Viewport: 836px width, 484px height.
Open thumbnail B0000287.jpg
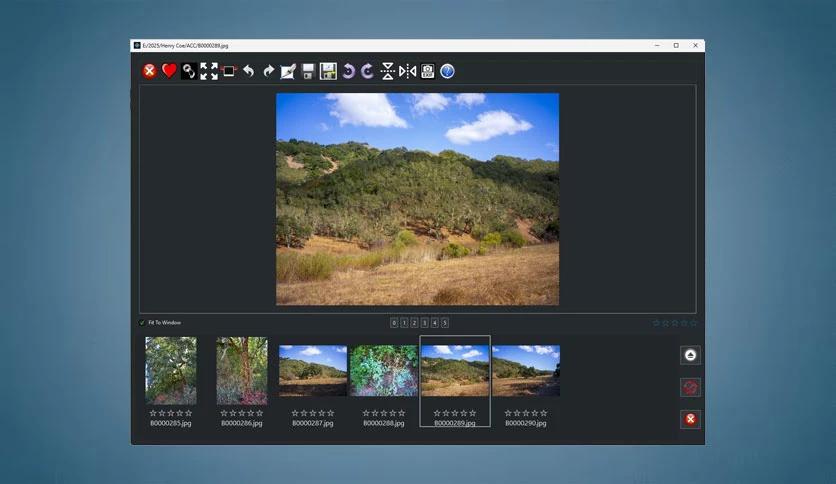coord(313,370)
